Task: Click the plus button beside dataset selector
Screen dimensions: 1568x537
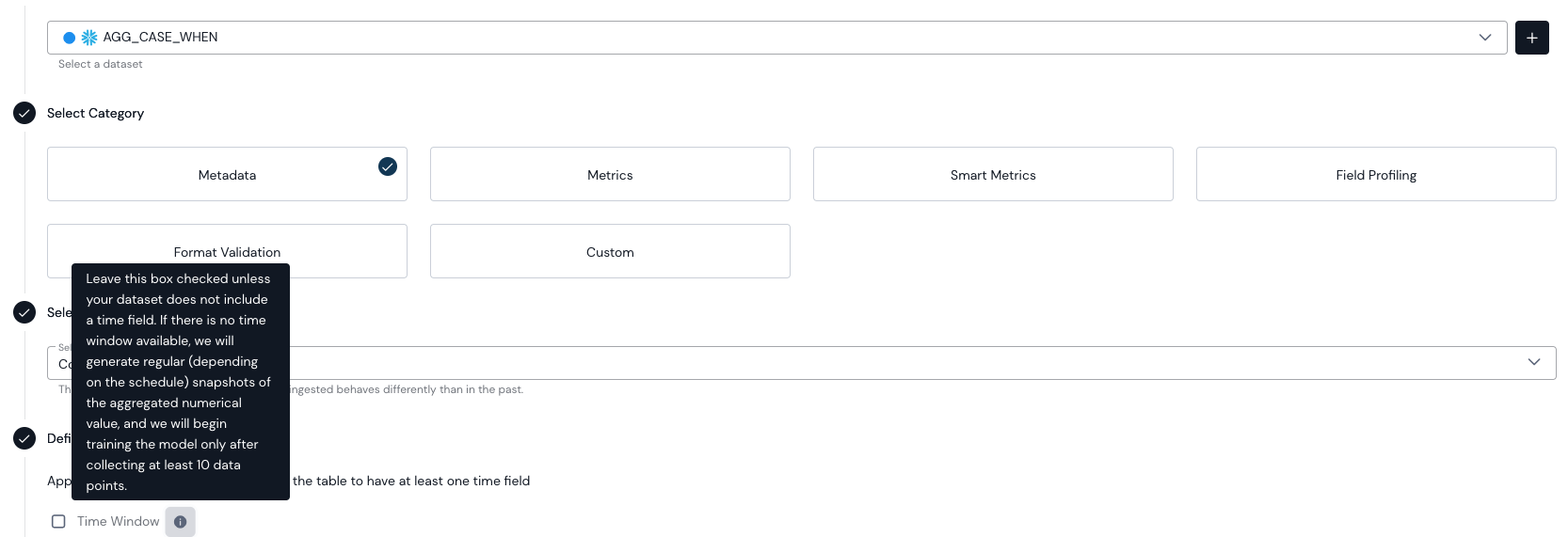Action: coord(1531,38)
